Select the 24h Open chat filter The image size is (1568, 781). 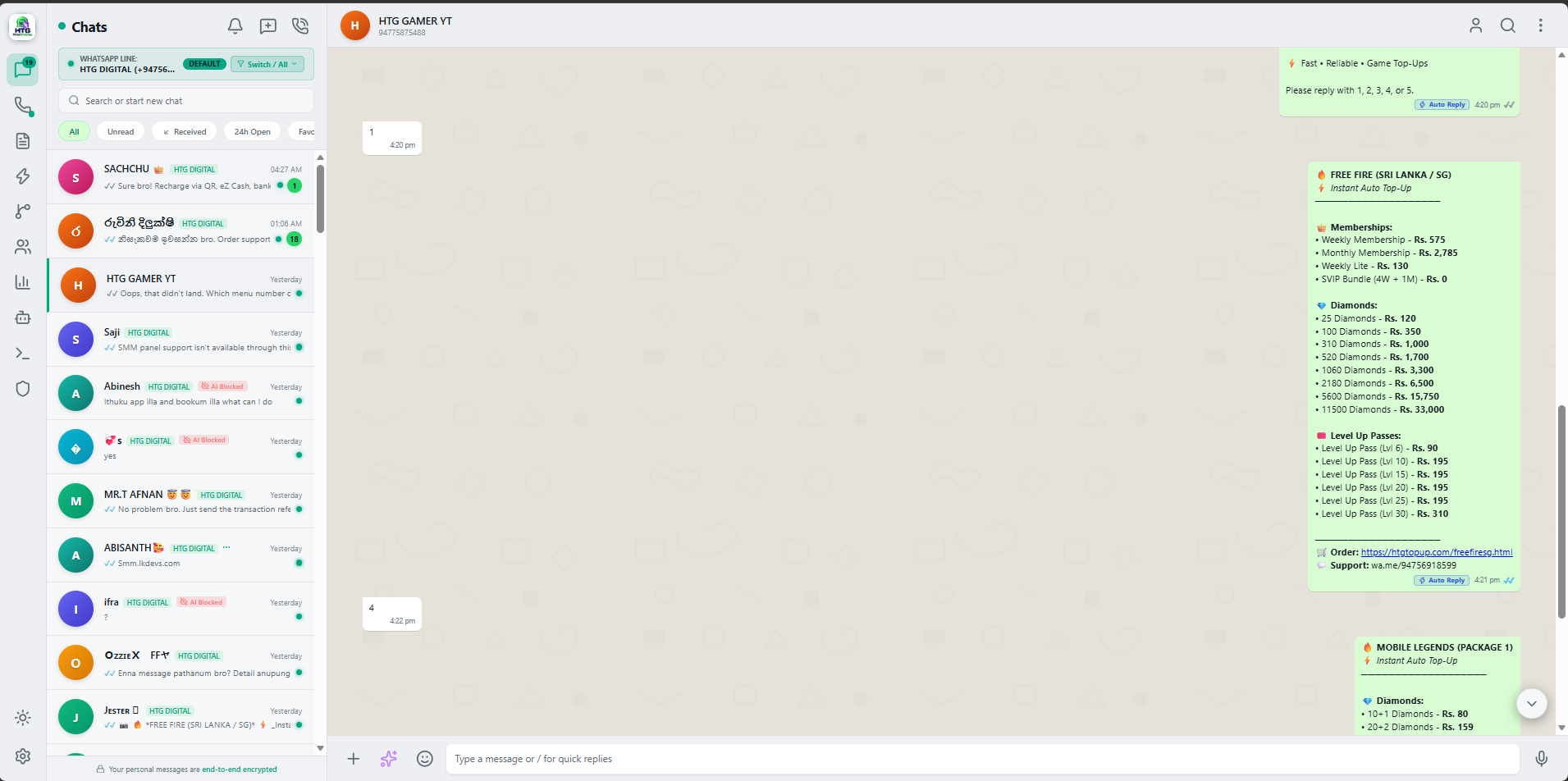pos(253,131)
